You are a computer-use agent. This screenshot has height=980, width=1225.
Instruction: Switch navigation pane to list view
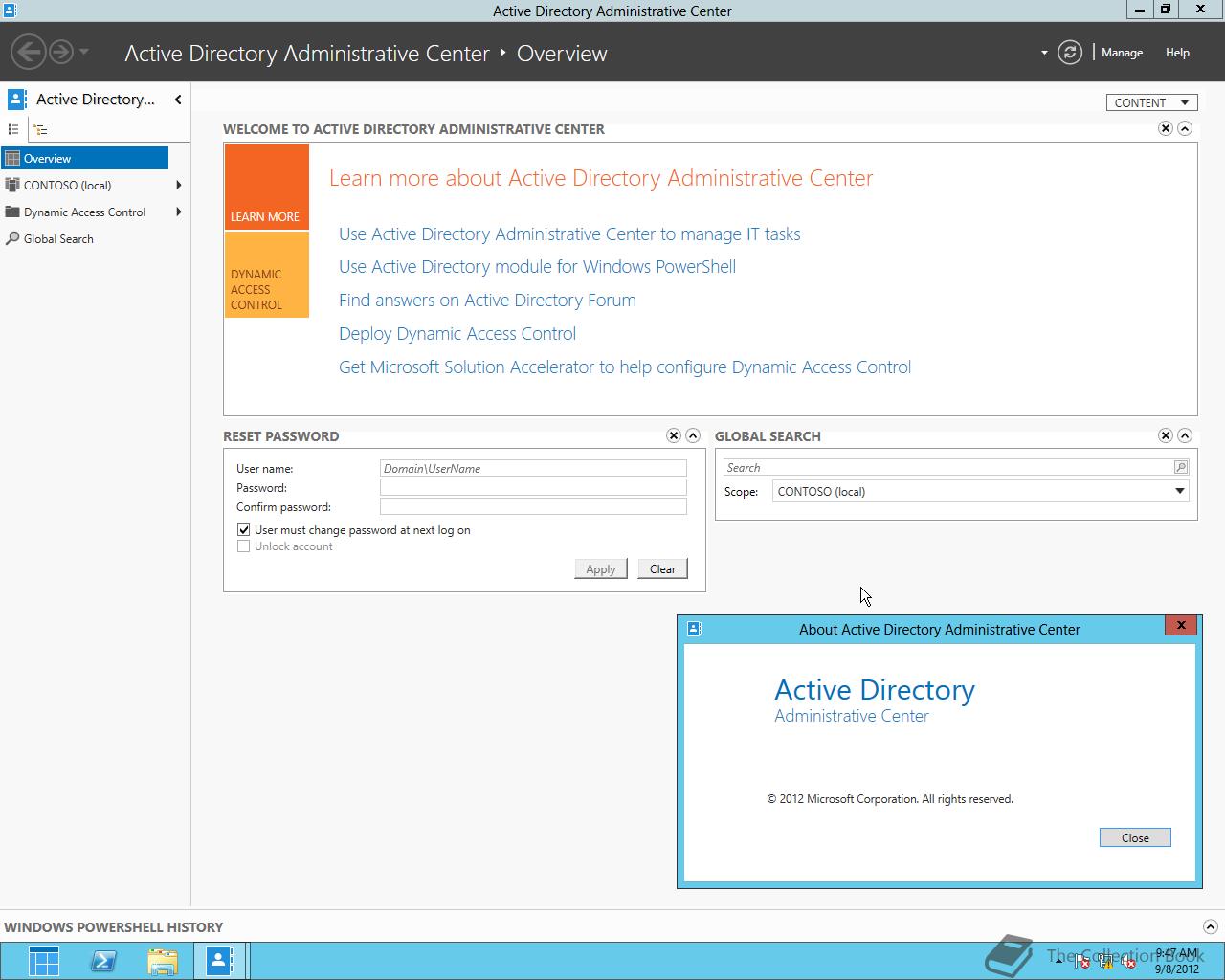coord(13,129)
